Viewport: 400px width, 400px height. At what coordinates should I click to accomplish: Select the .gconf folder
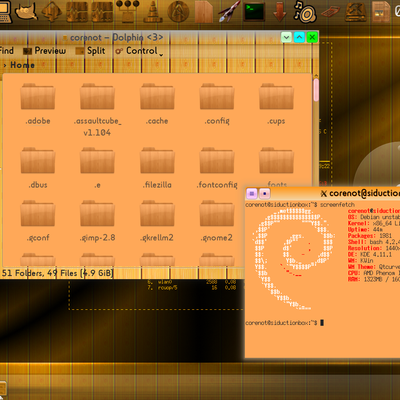pyautogui.click(x=38, y=221)
